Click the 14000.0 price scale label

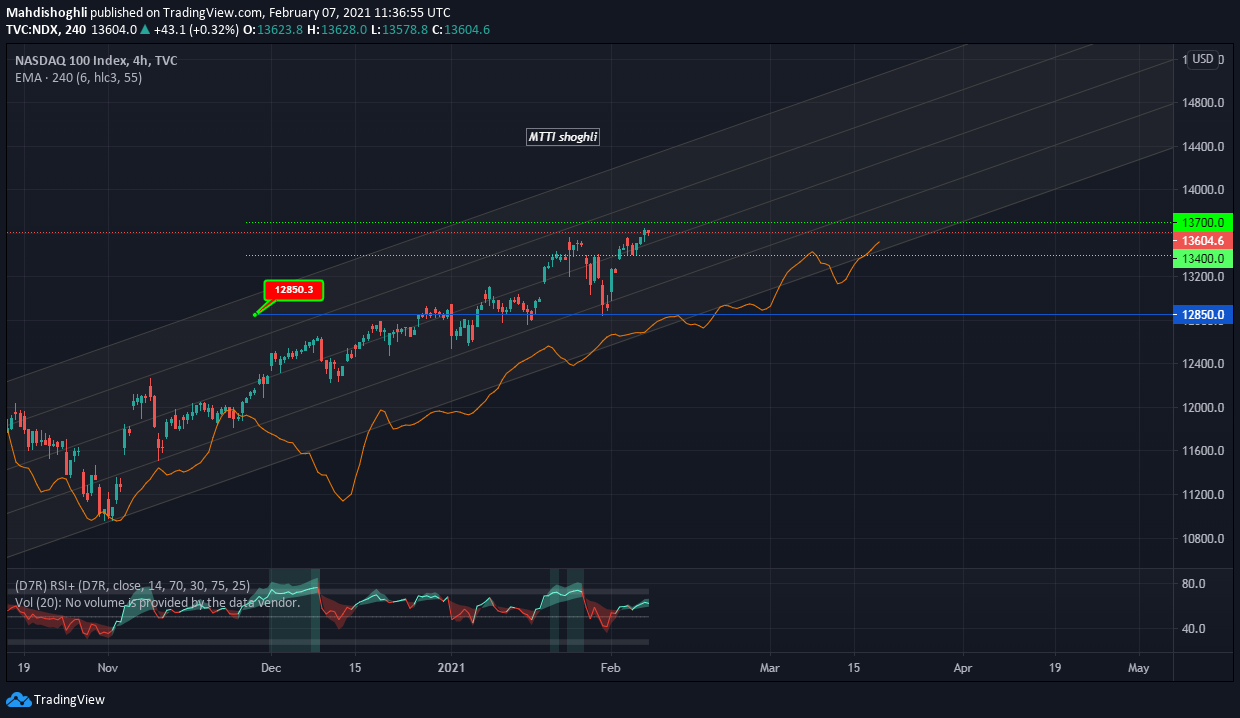click(x=1204, y=190)
